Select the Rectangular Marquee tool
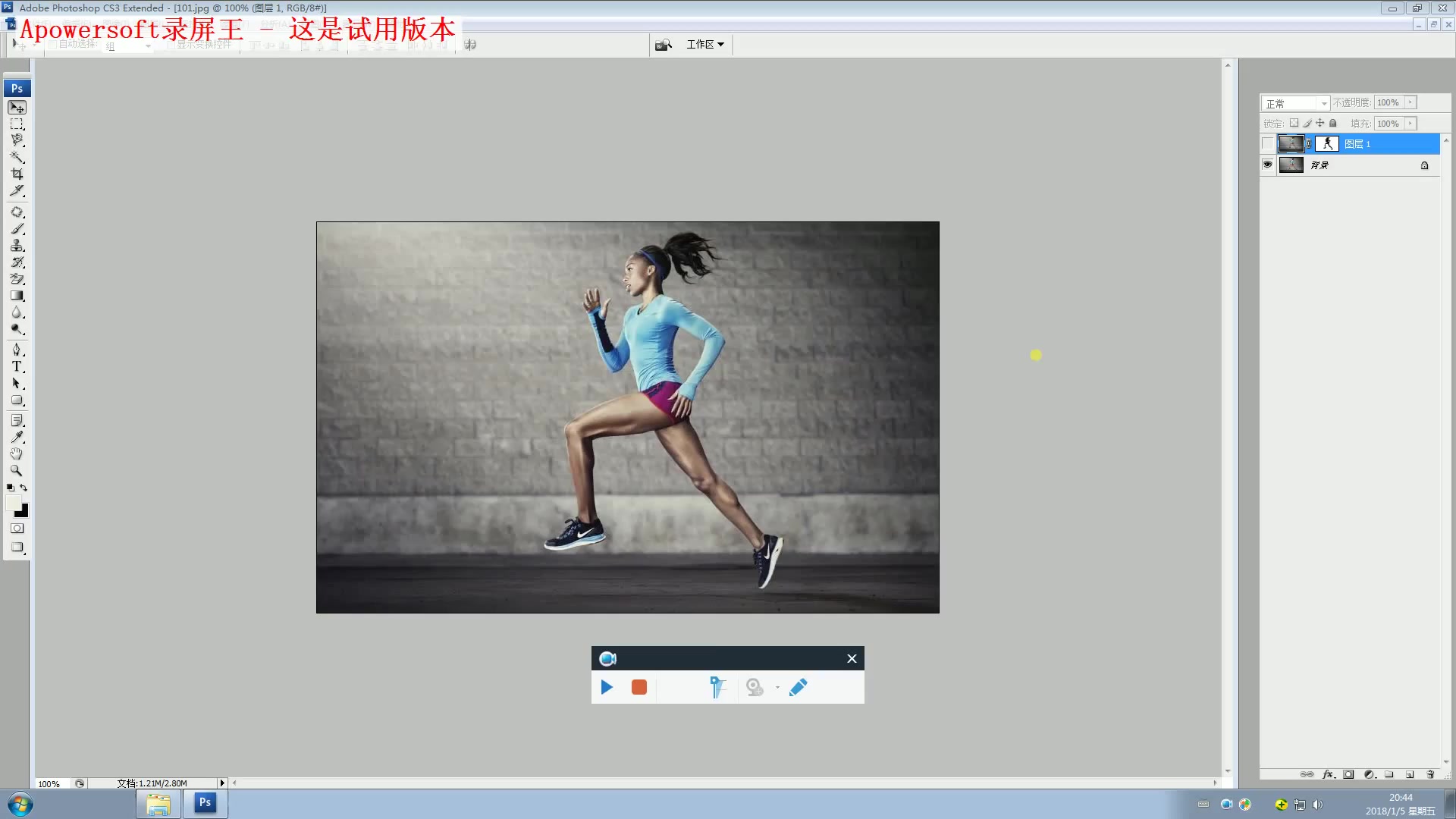The width and height of the screenshot is (1456, 819). click(x=17, y=124)
